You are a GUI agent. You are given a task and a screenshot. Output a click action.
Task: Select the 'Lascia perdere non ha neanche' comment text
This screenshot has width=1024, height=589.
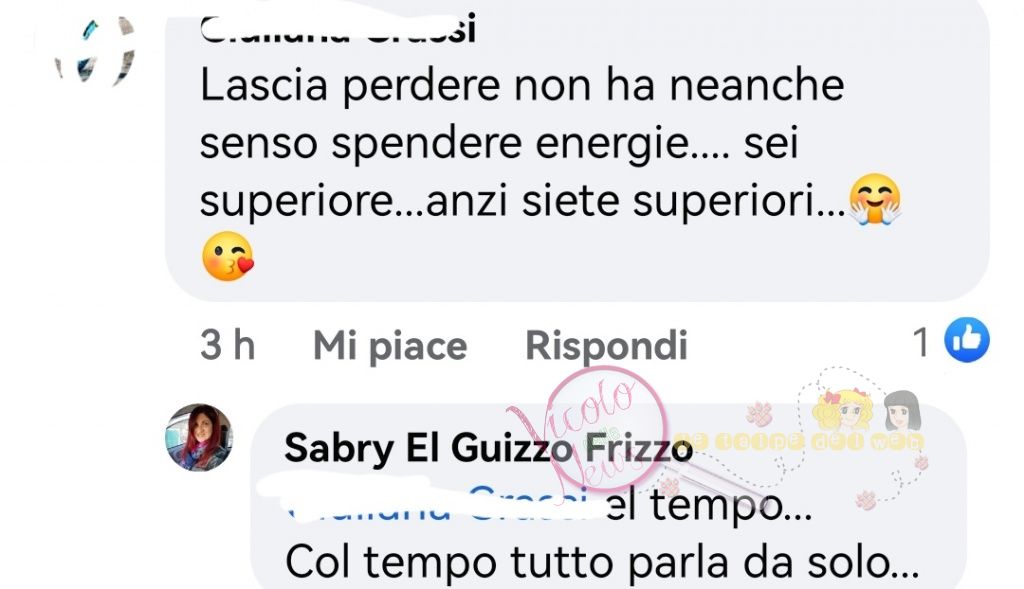coord(522,86)
